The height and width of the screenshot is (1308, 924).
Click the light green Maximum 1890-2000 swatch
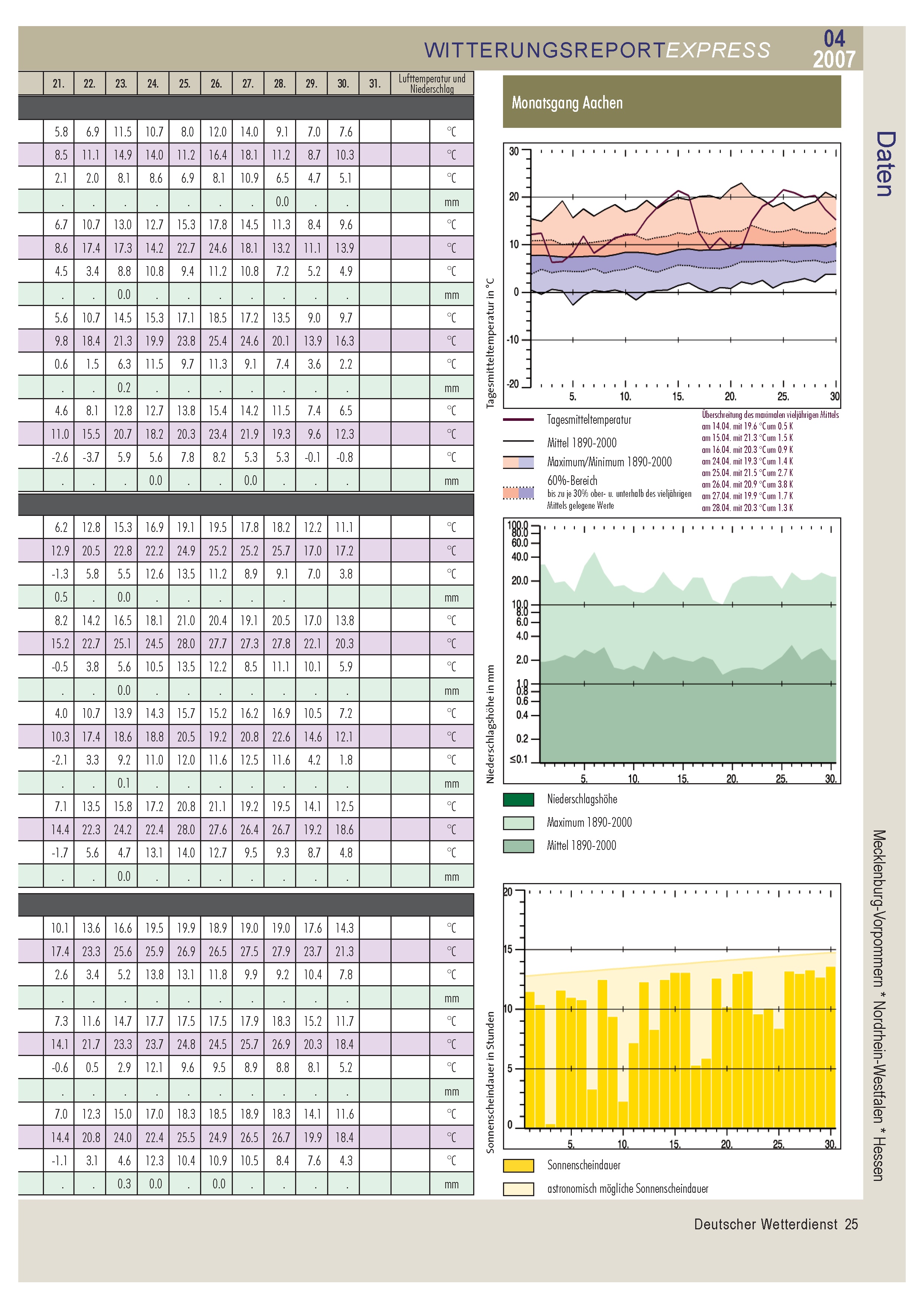coord(518,823)
